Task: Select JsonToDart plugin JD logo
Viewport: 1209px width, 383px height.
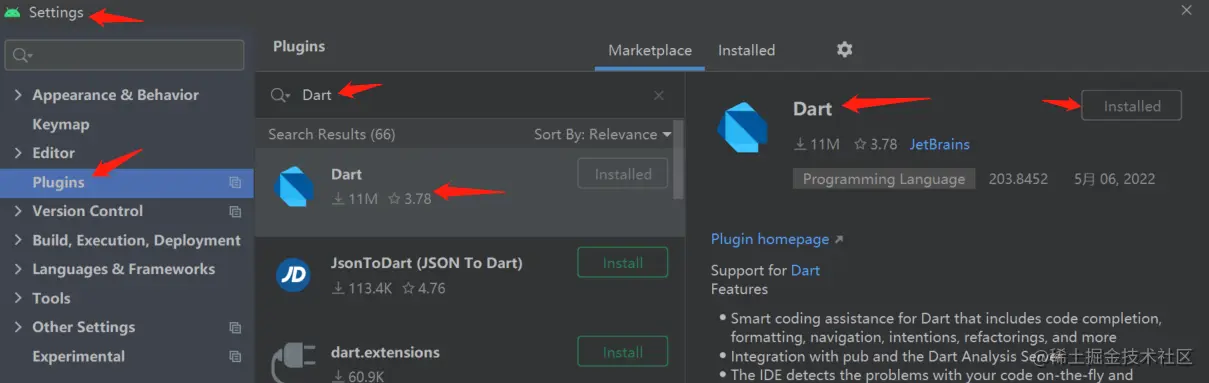Action: [x=293, y=276]
